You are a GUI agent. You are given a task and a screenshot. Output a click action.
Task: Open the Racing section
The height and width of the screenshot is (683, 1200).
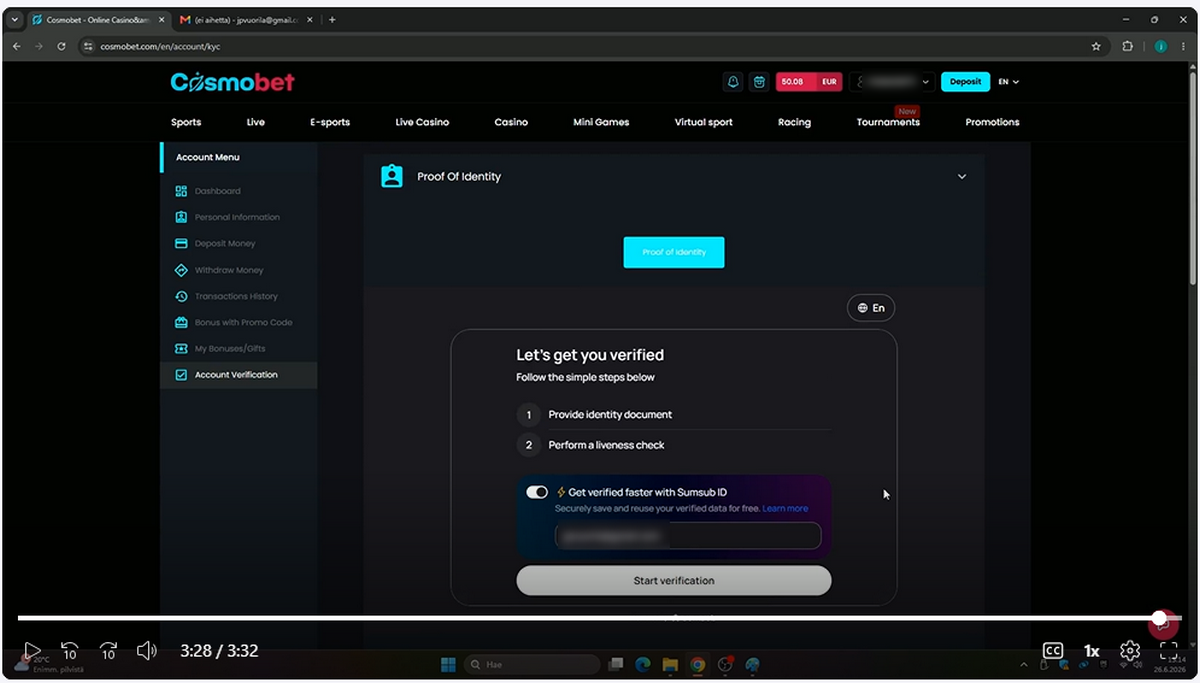point(795,122)
